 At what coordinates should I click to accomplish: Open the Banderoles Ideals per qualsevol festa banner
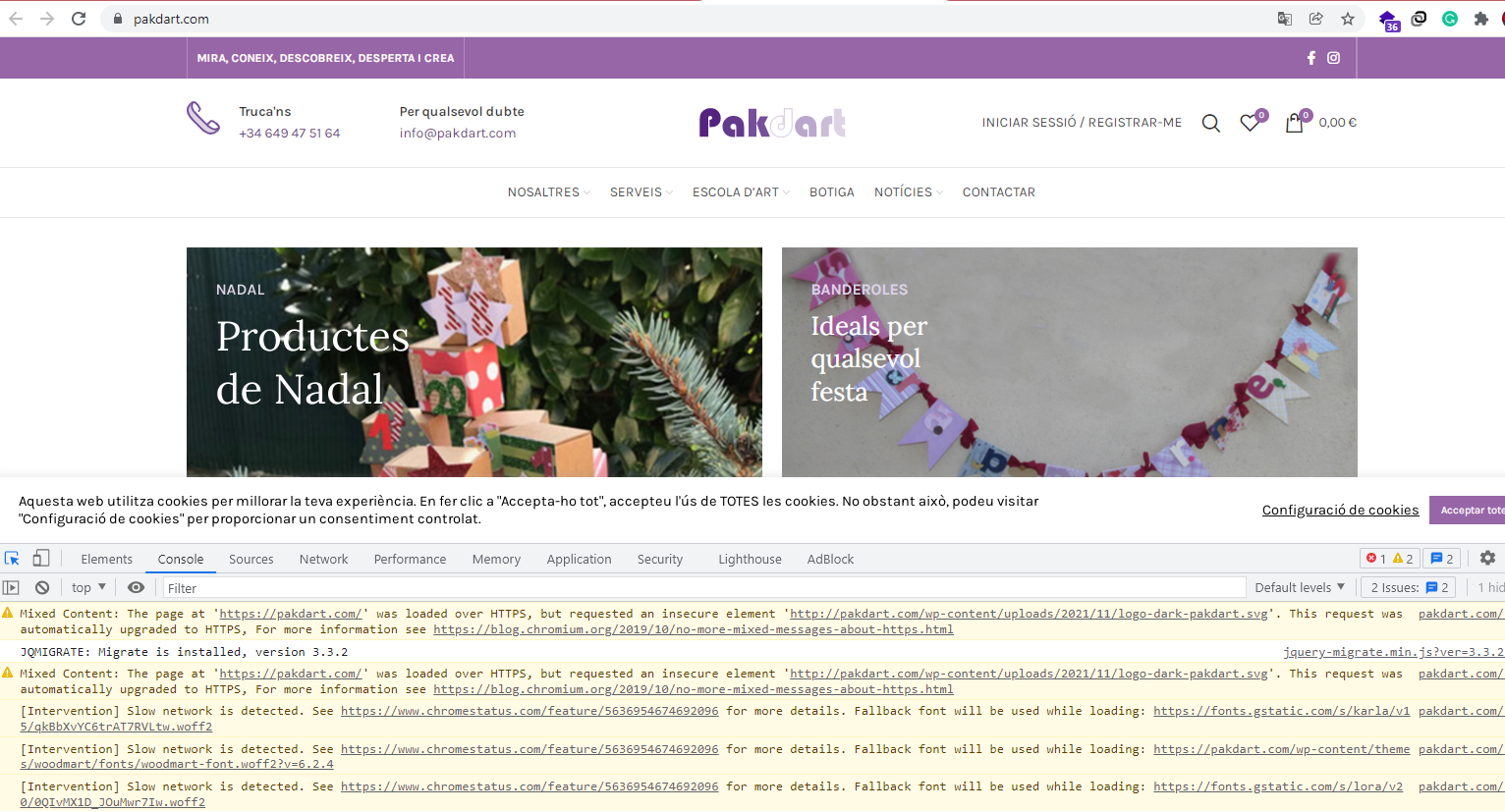1070,362
